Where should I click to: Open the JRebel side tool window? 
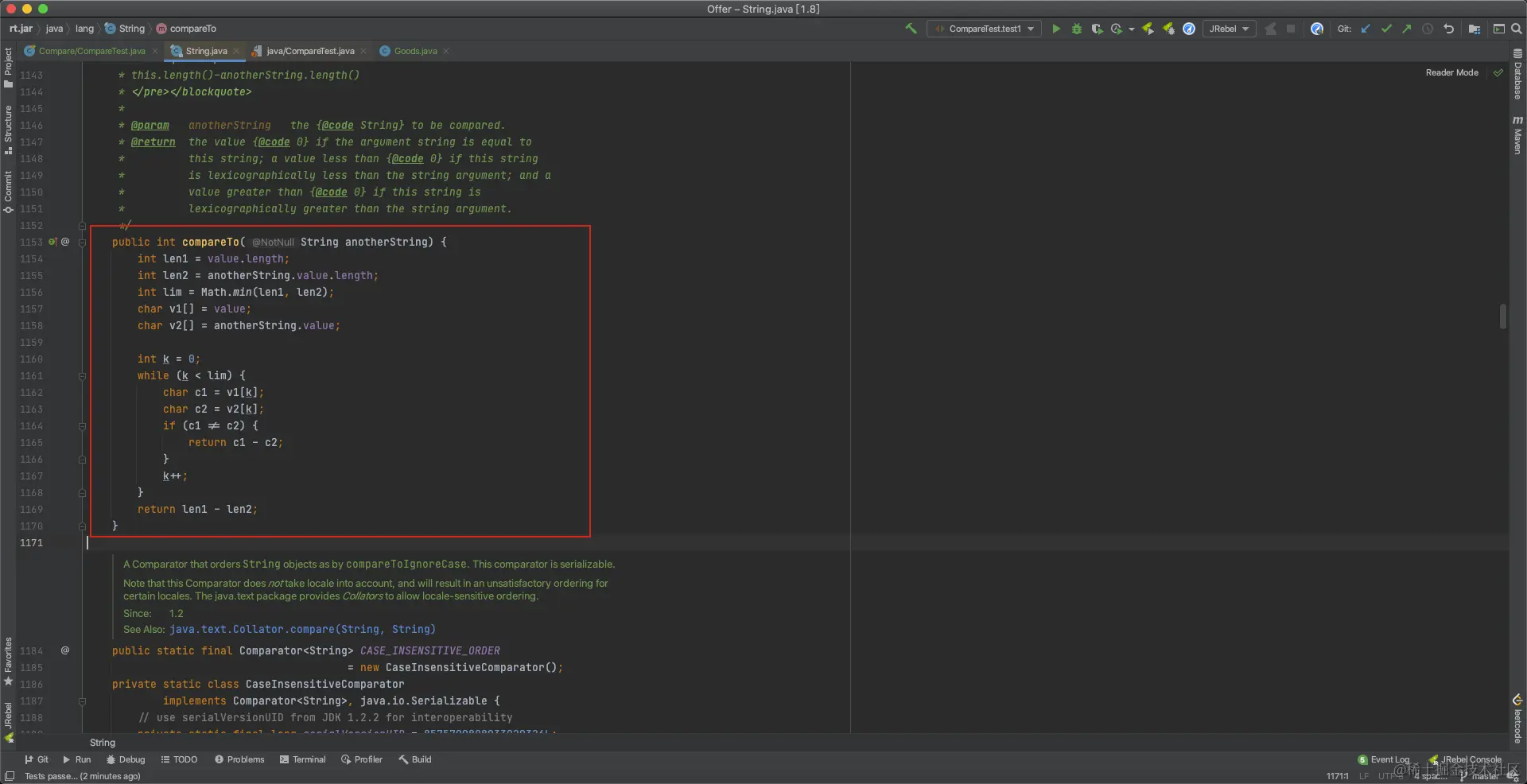click(8, 722)
